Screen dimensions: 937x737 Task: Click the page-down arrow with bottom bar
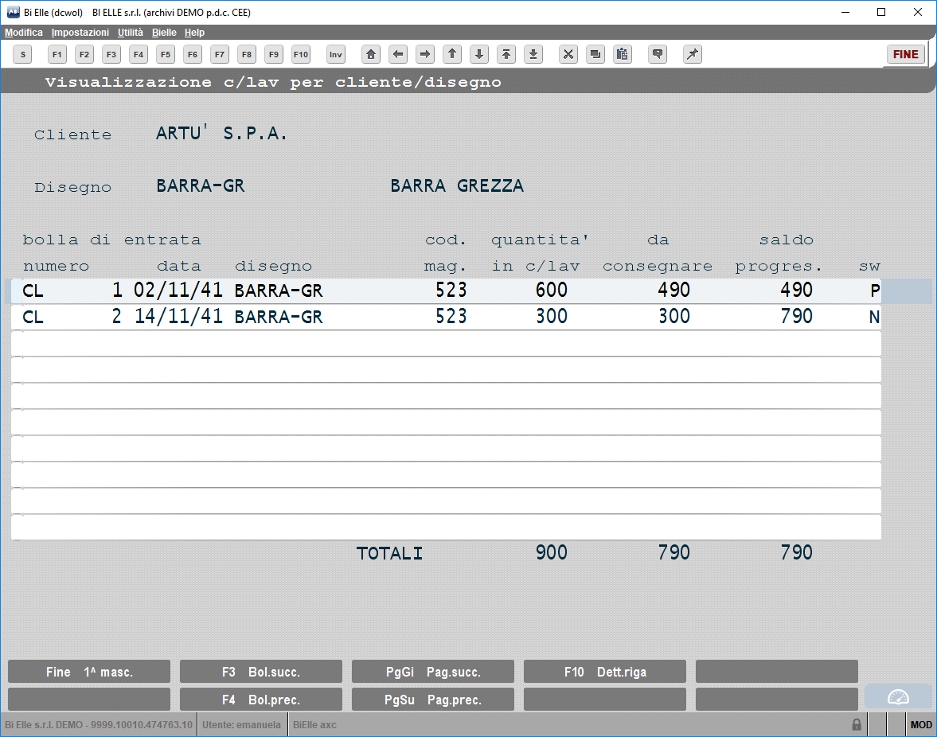[x=534, y=54]
